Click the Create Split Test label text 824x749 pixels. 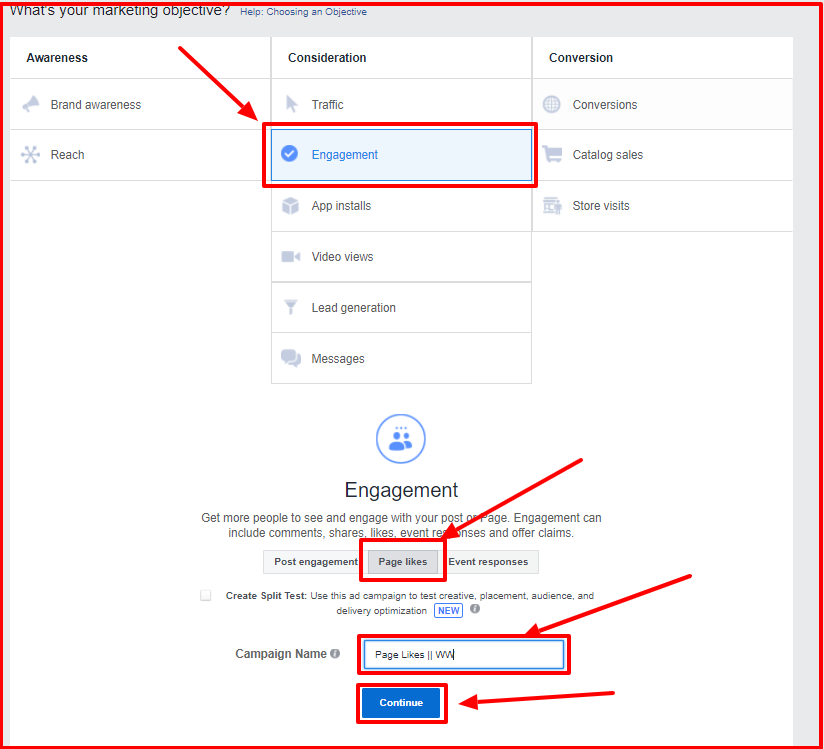266,596
